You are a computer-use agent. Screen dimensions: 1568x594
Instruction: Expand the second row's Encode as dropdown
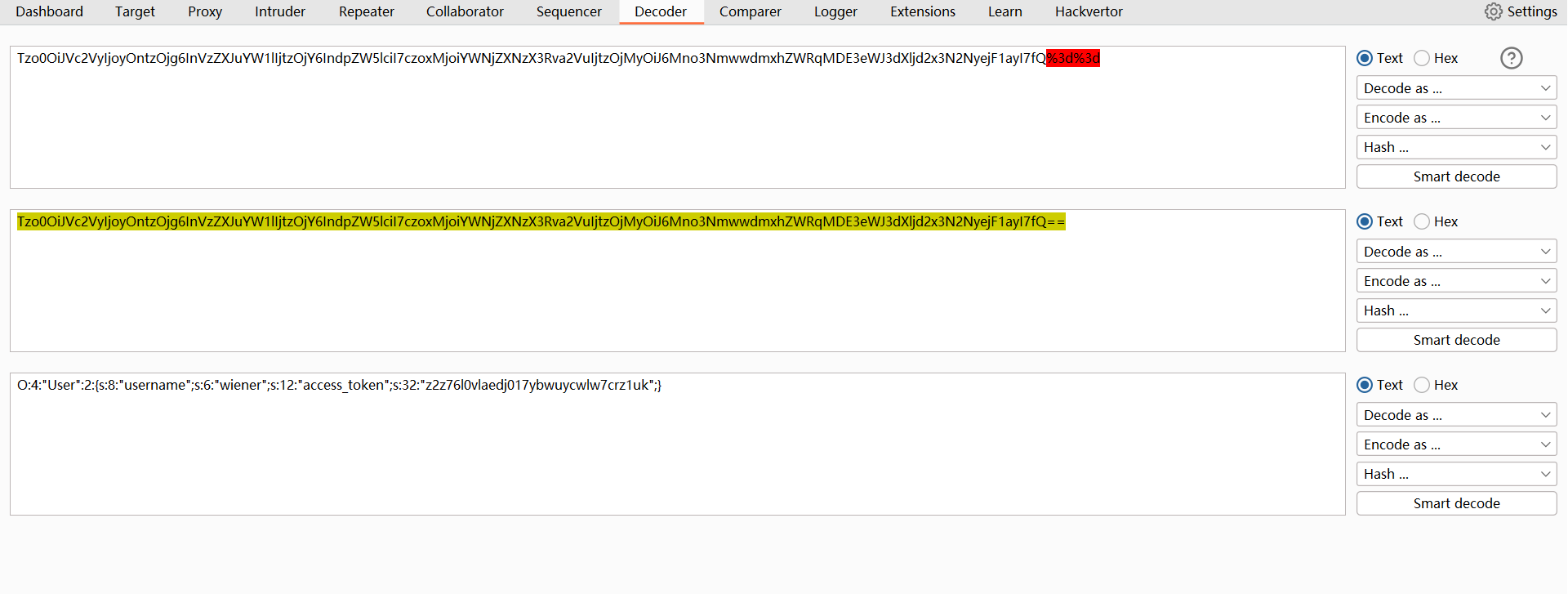1456,281
